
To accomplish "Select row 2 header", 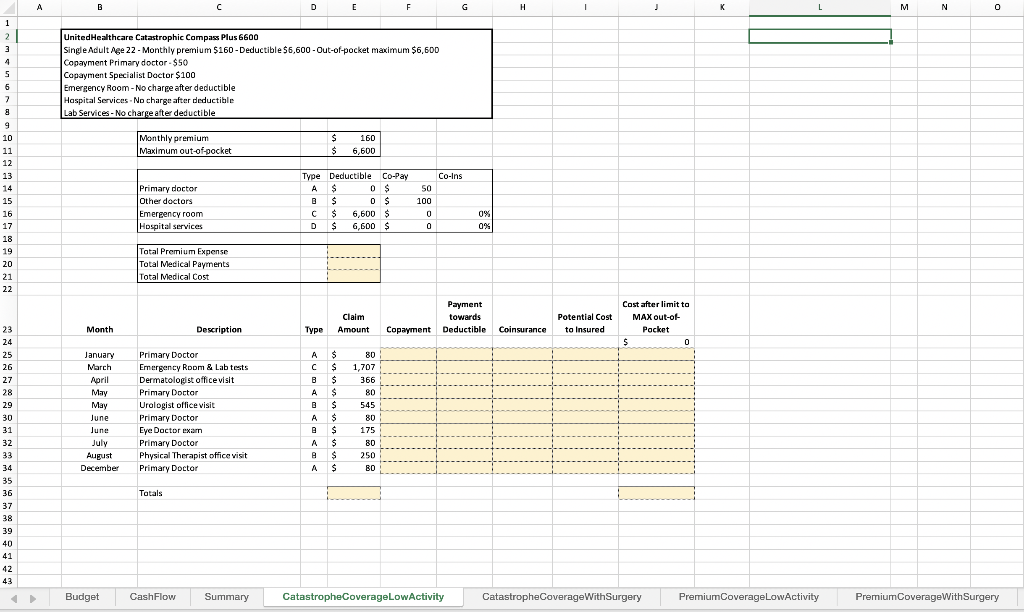I will (8, 37).
